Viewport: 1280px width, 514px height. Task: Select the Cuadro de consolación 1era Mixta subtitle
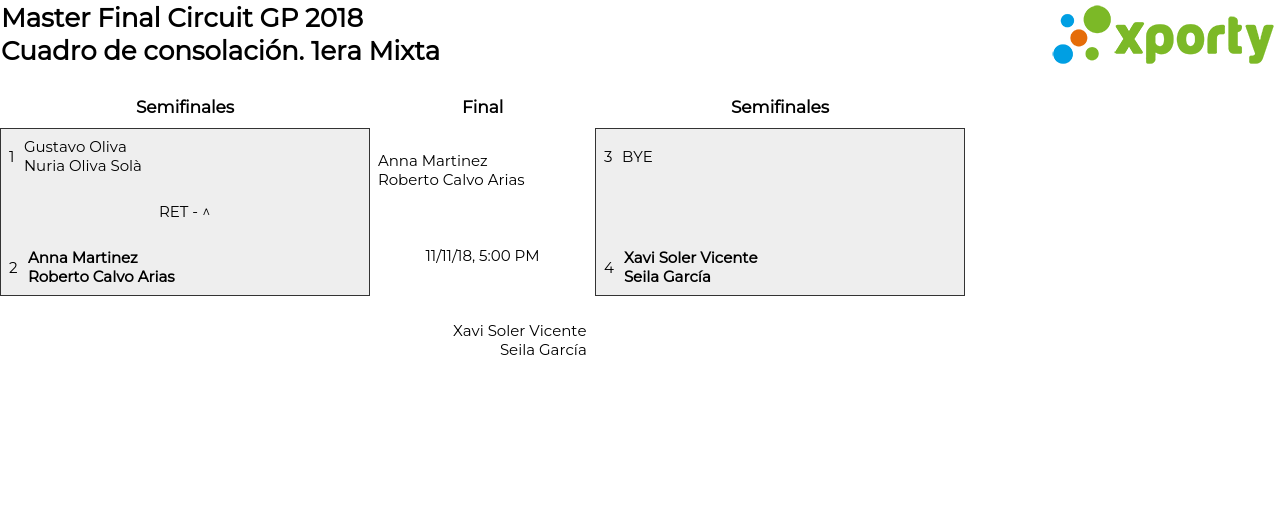pos(220,51)
